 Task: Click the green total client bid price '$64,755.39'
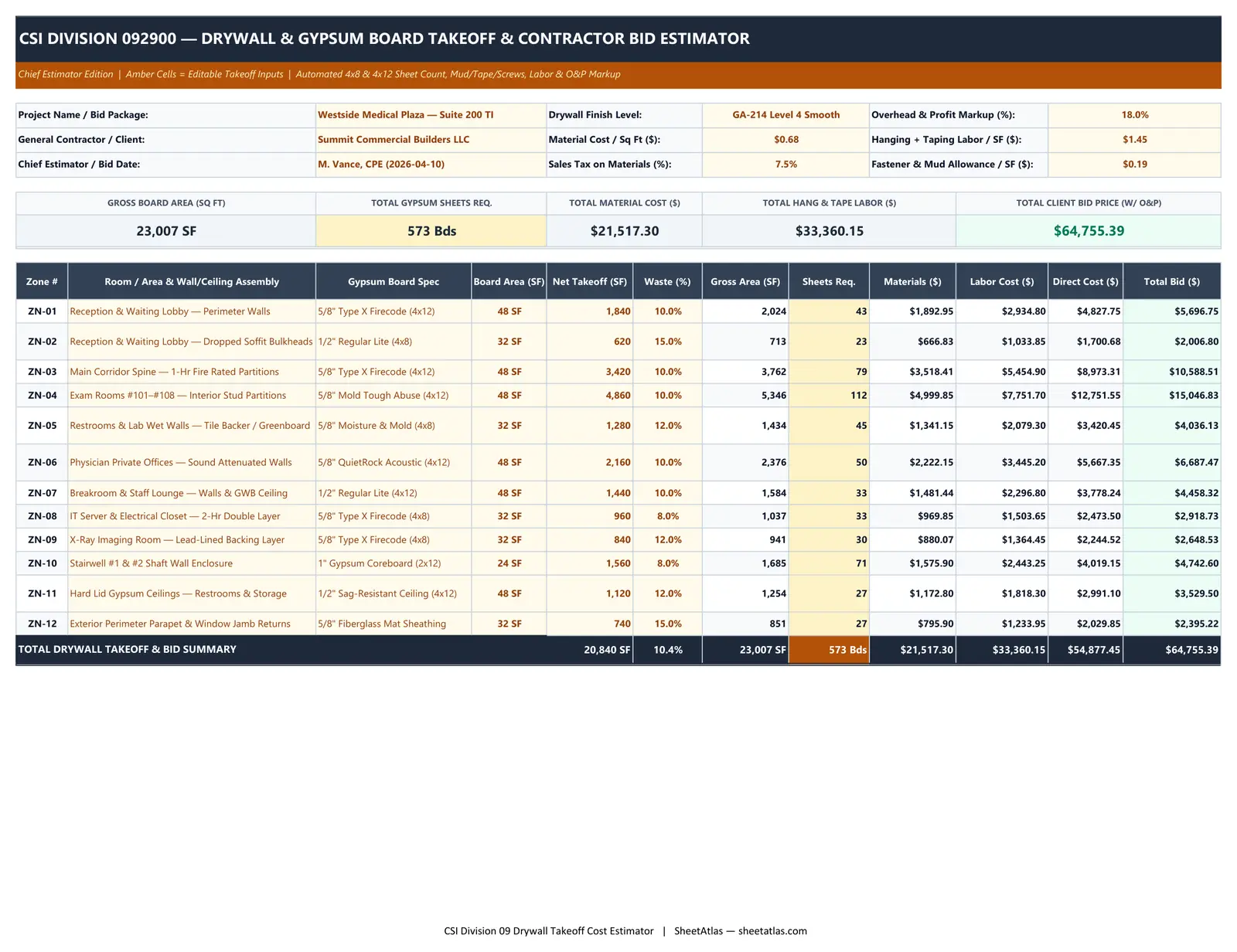point(1089,231)
